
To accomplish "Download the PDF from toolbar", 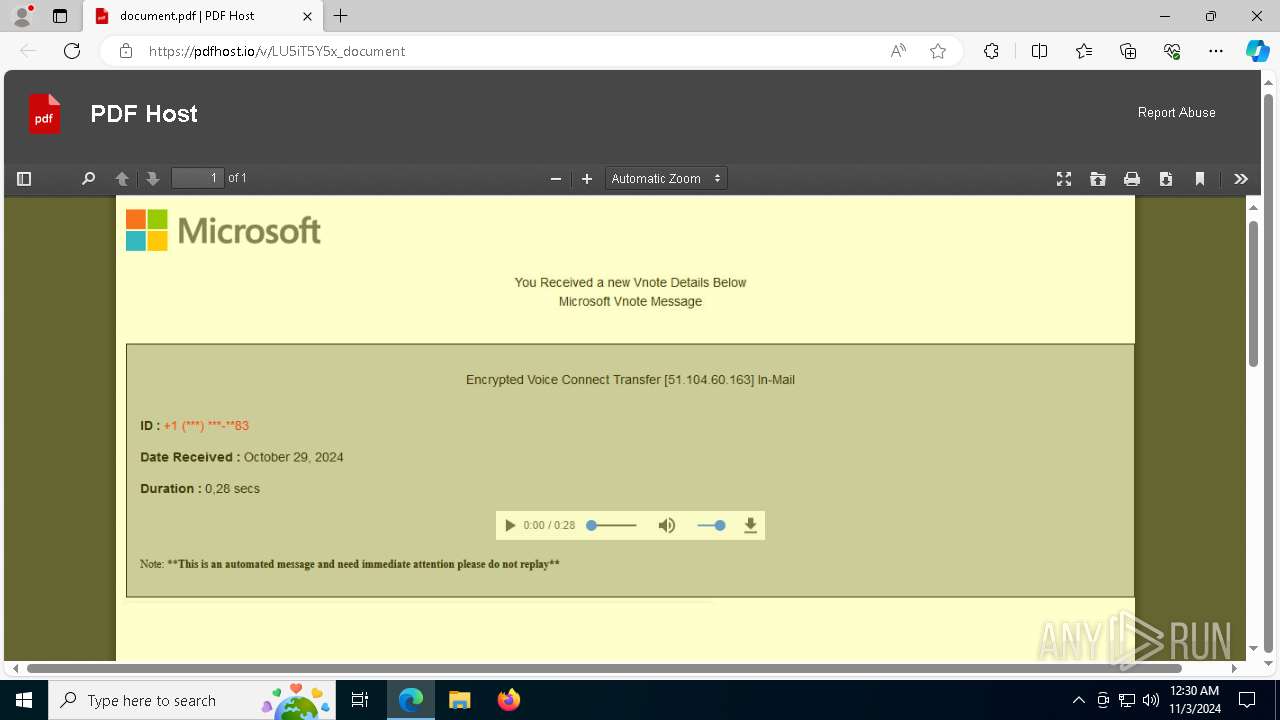I will 1166,179.
